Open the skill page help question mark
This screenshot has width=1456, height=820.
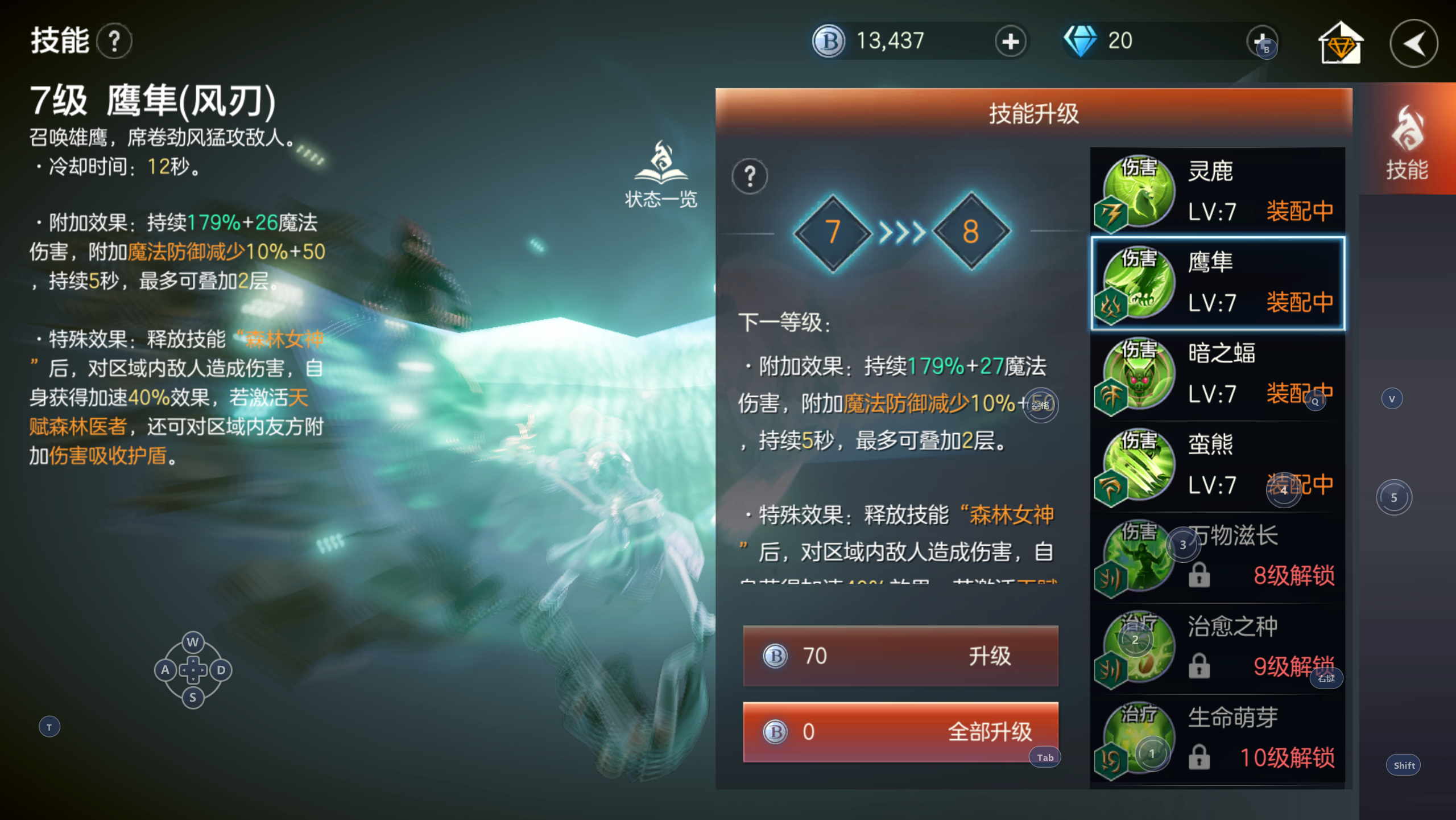click(x=114, y=41)
